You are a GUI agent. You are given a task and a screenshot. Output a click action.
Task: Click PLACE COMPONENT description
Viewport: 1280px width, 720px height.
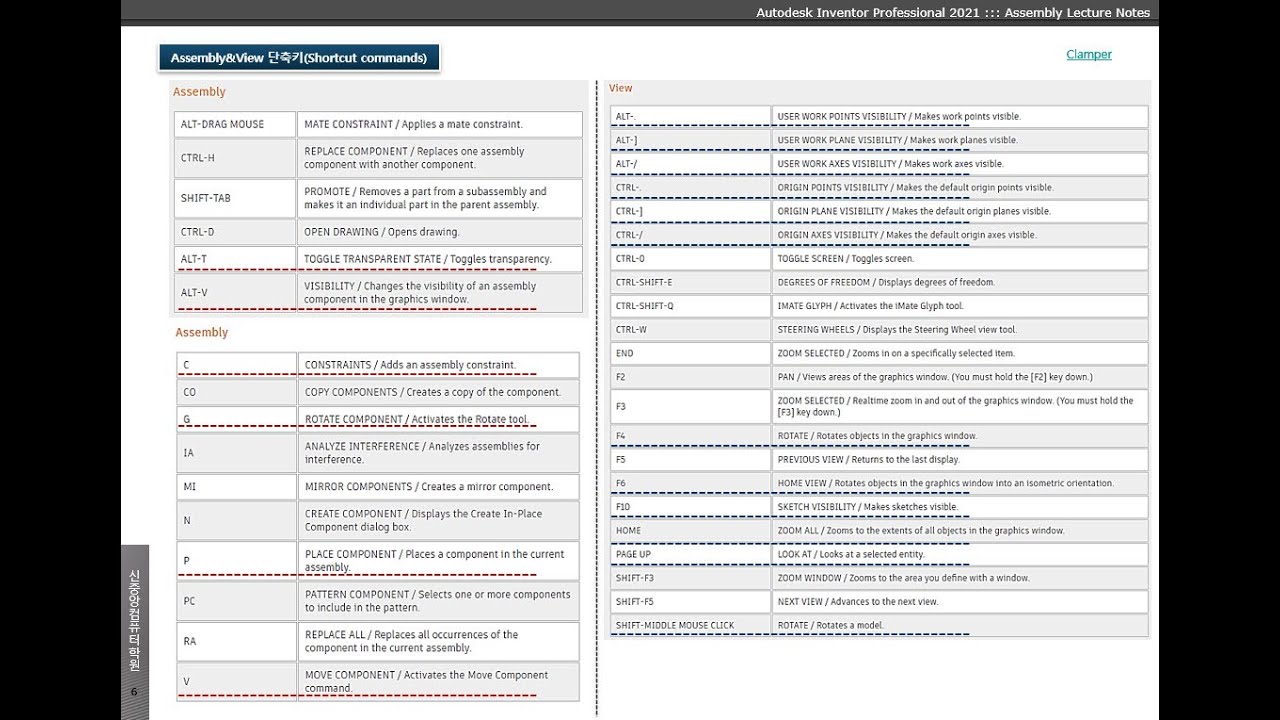pyautogui.click(x=438, y=561)
